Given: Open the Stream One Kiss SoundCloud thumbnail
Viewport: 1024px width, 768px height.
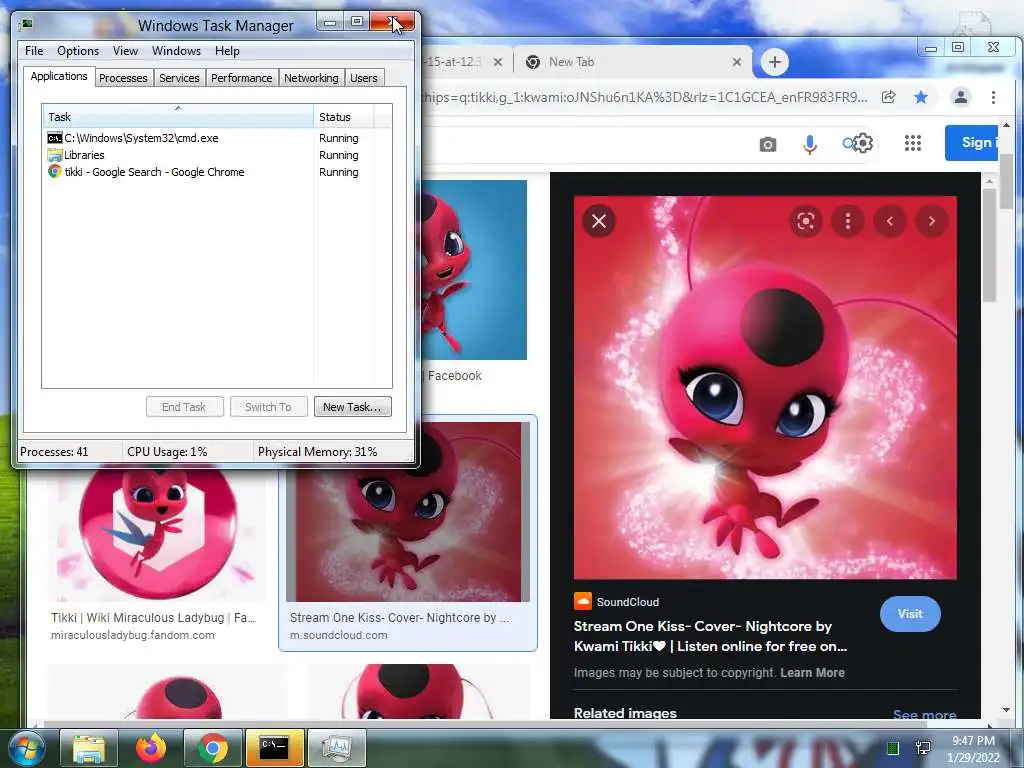Looking at the screenshot, I should click(408, 511).
